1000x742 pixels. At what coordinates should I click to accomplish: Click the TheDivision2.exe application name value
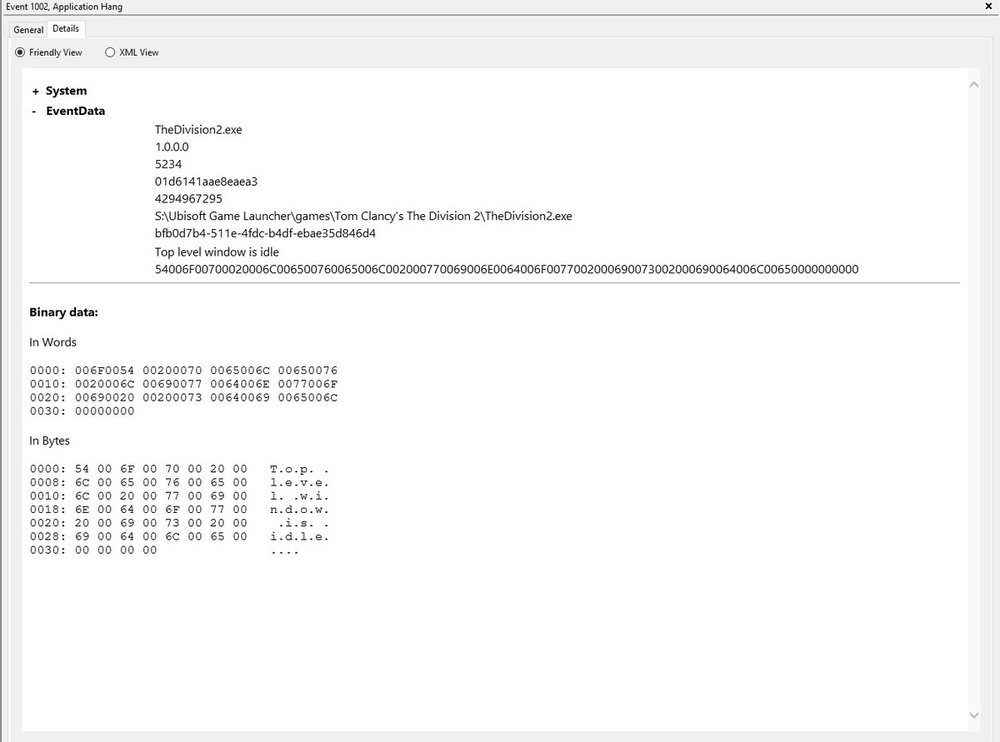198,130
